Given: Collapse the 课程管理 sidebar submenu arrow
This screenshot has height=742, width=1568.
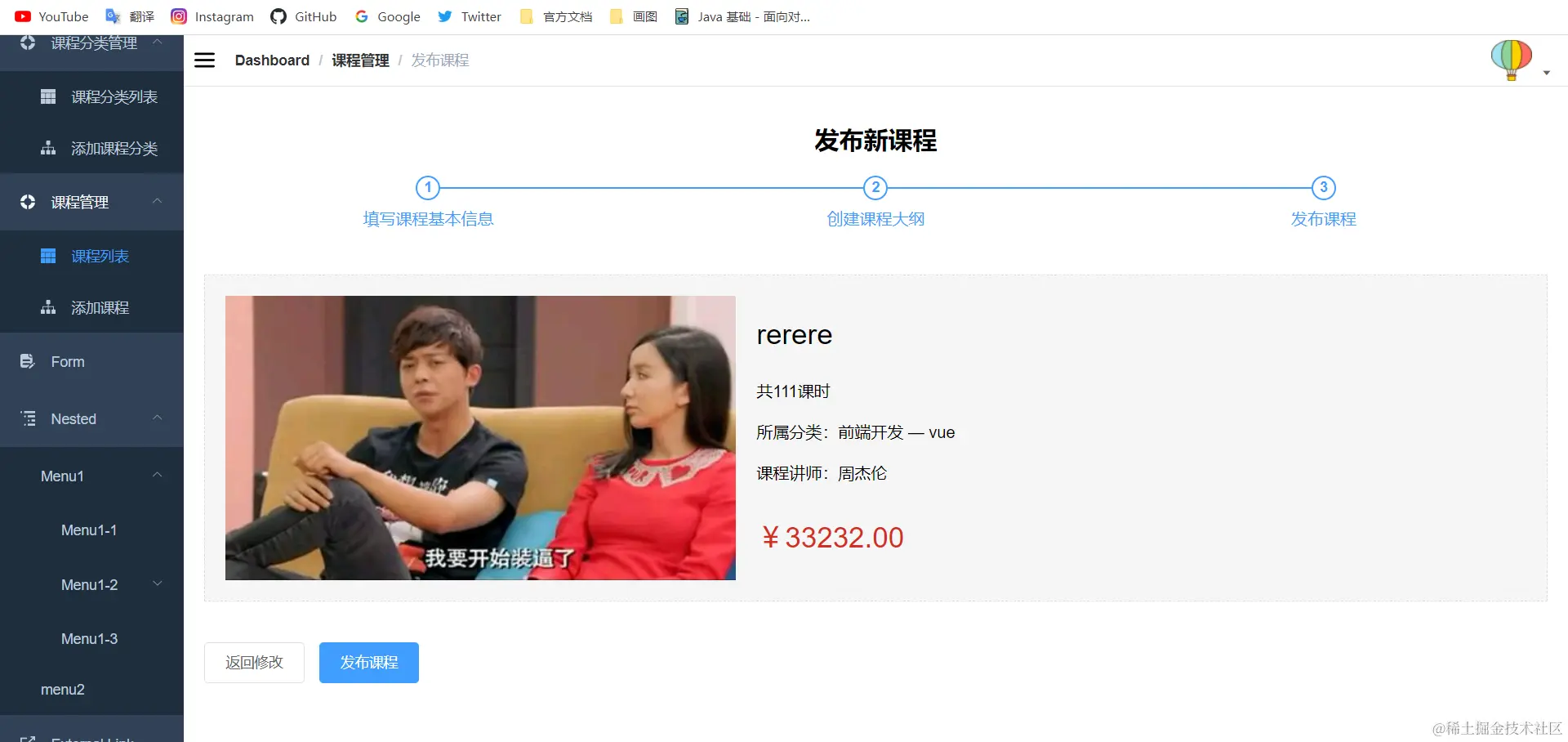Looking at the screenshot, I should point(158,201).
